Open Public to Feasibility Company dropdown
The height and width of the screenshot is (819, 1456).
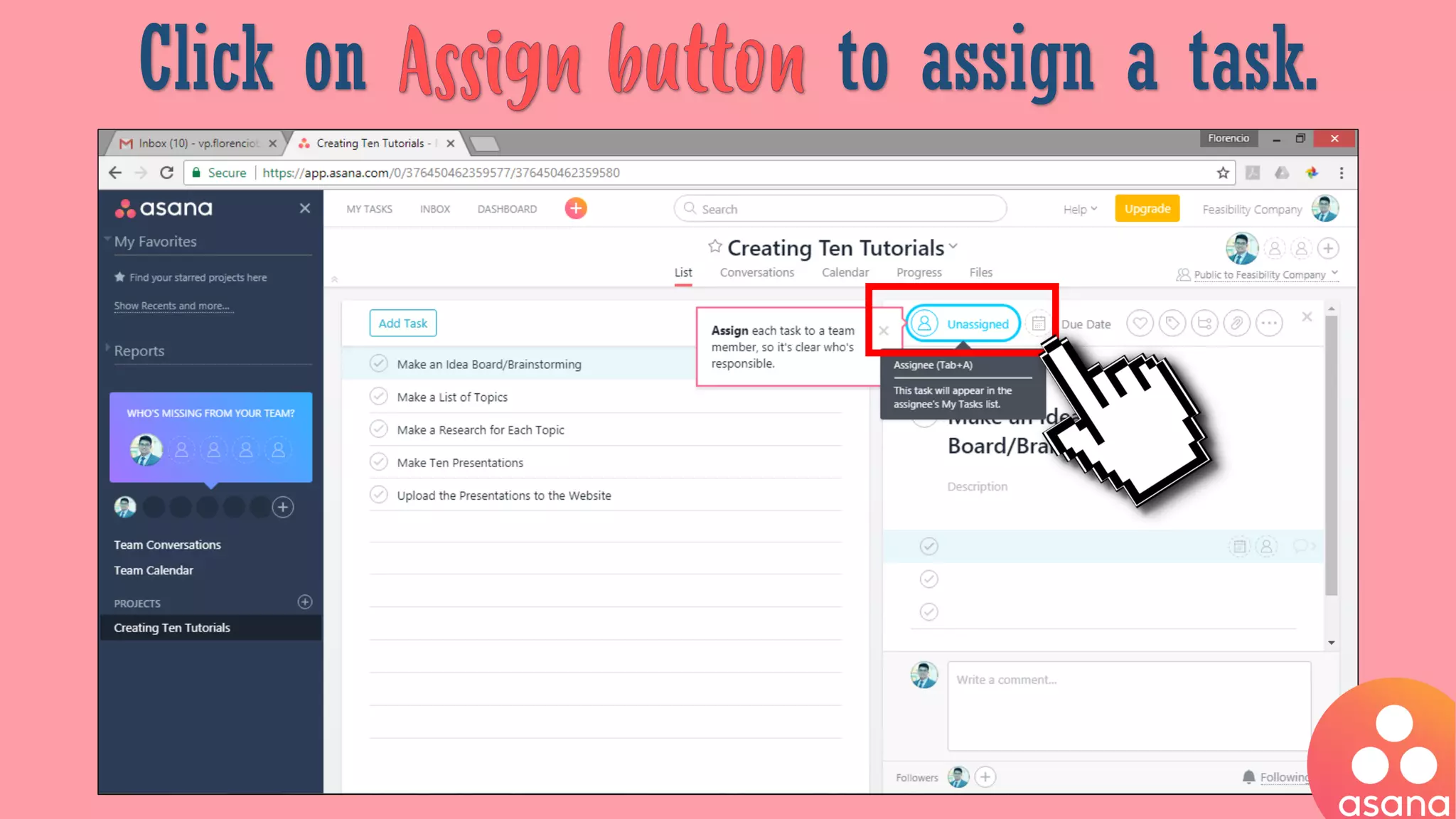click(x=1258, y=274)
